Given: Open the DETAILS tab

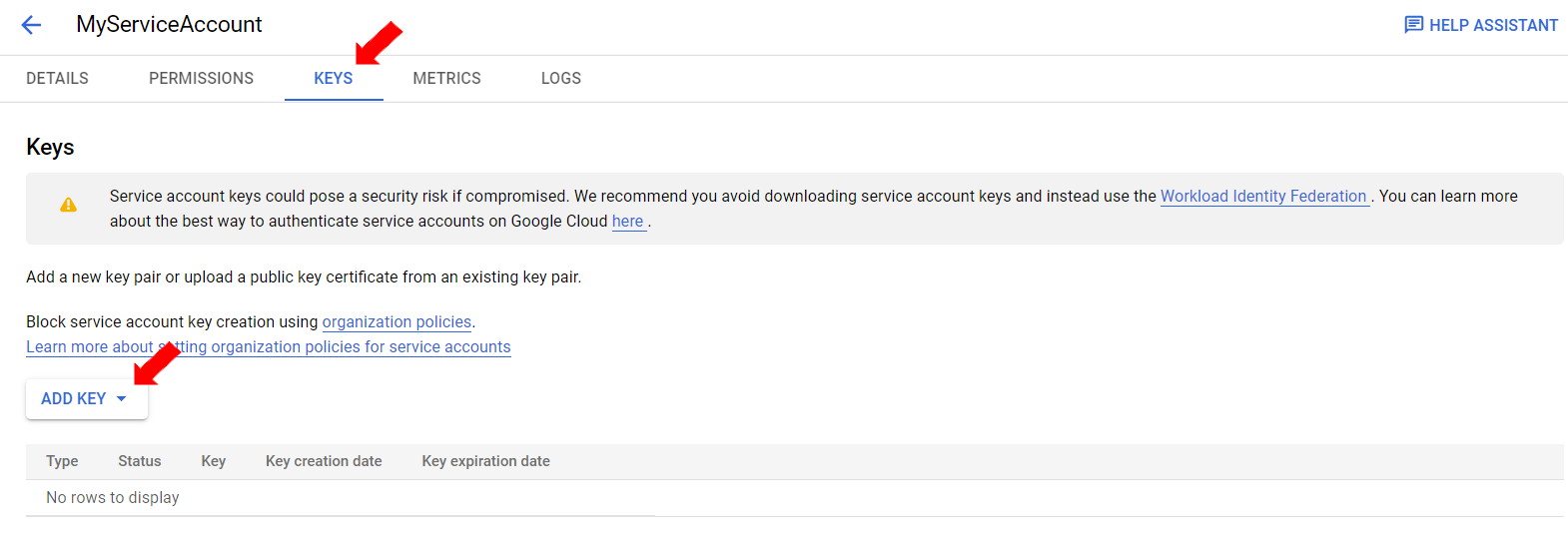Looking at the screenshot, I should pyautogui.click(x=57, y=78).
